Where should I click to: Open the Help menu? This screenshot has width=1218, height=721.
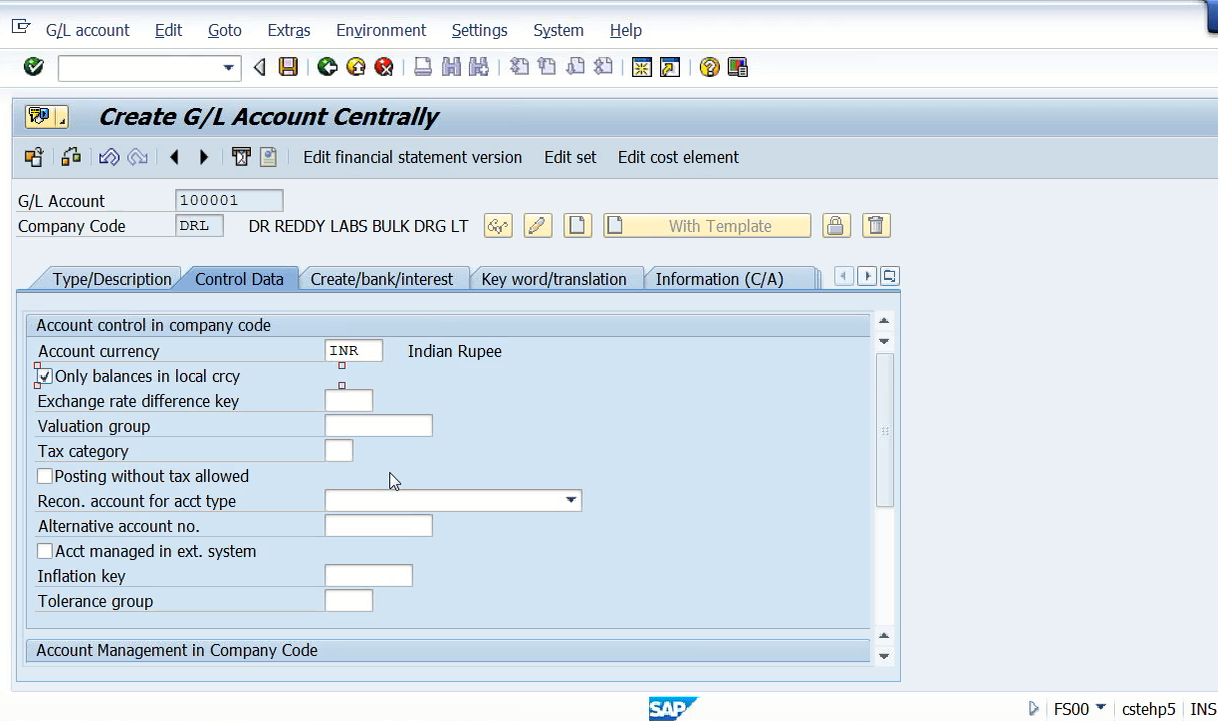pos(626,30)
